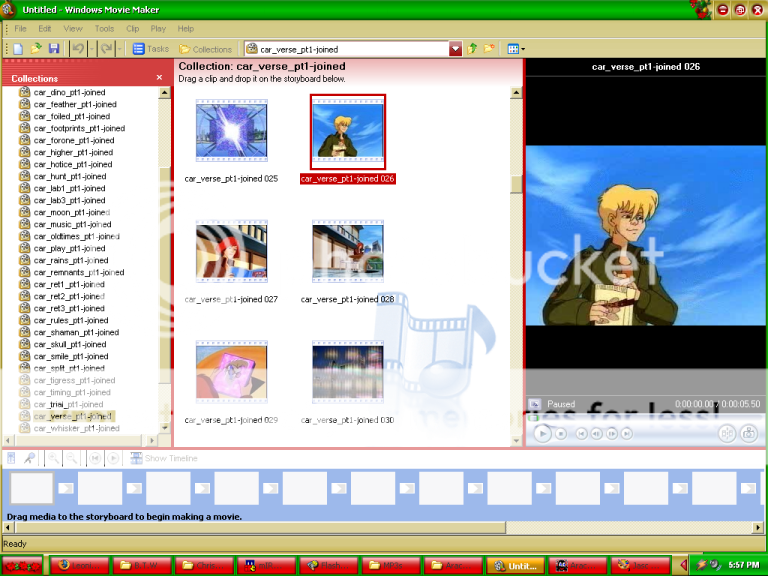Click the storyboard scroll-right arrow
Viewport: 768px width, 576px height.
(758, 528)
